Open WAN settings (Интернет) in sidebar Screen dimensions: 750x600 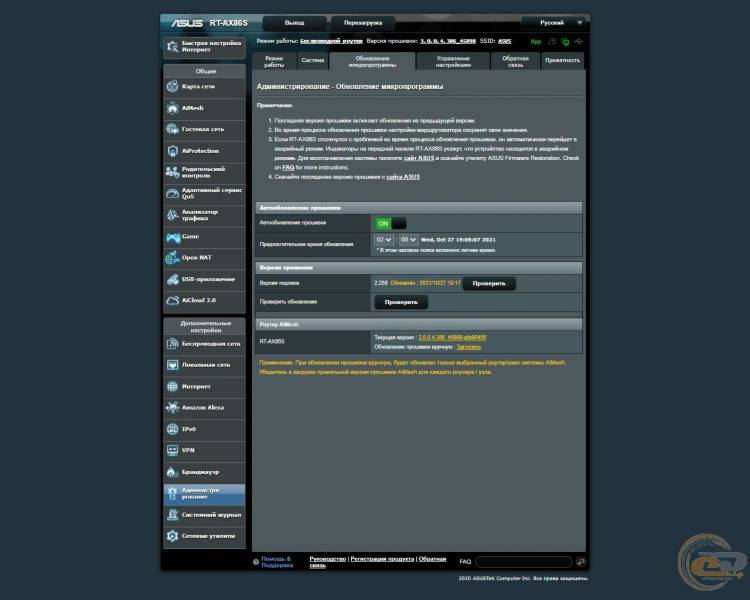204,387
